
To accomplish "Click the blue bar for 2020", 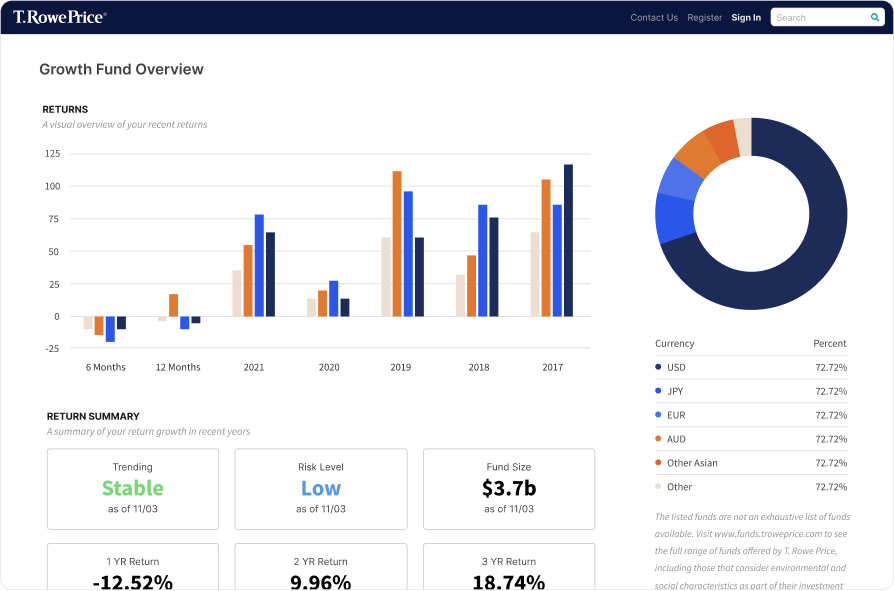I will (x=334, y=299).
